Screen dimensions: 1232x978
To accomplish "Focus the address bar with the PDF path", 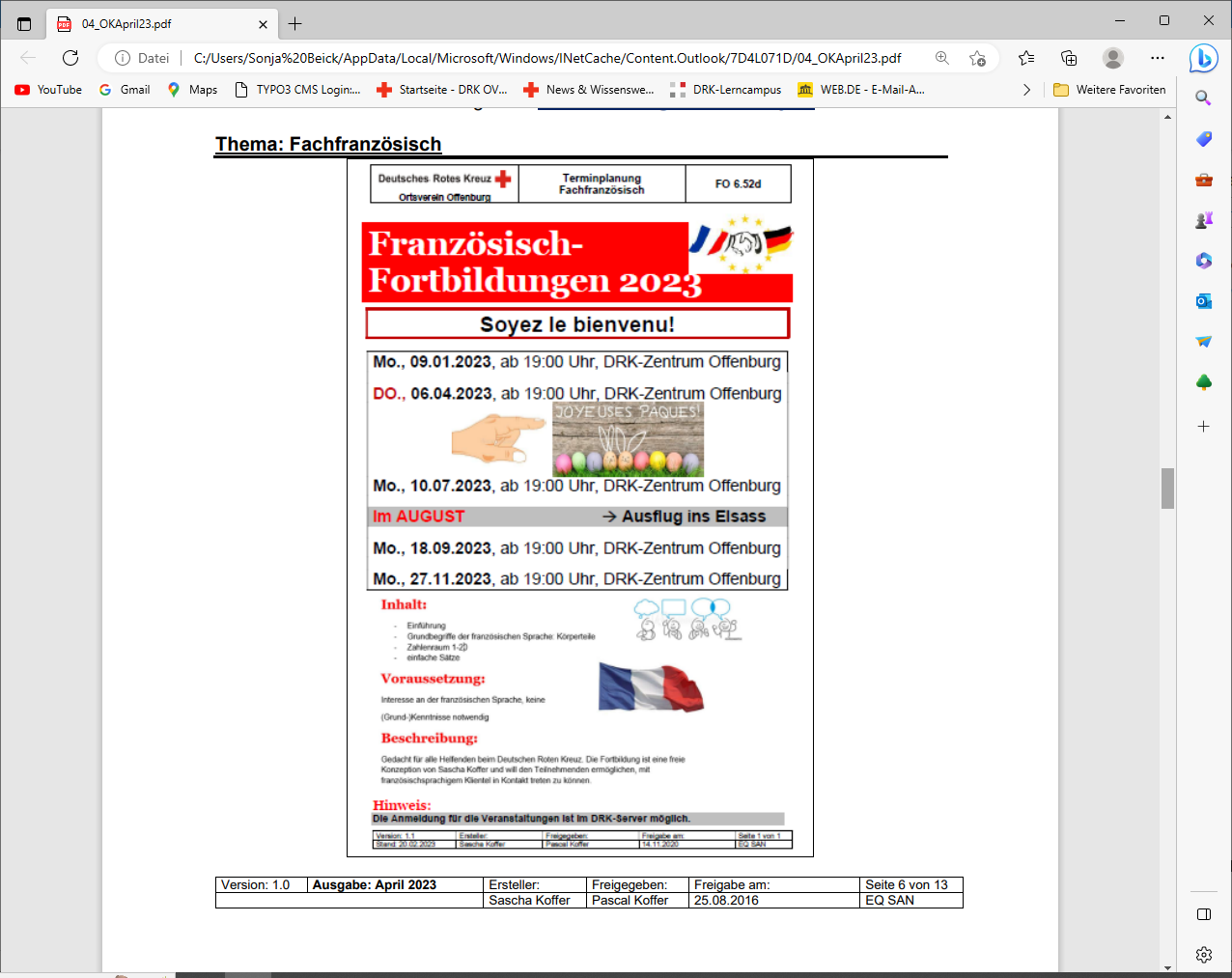I will [x=547, y=58].
